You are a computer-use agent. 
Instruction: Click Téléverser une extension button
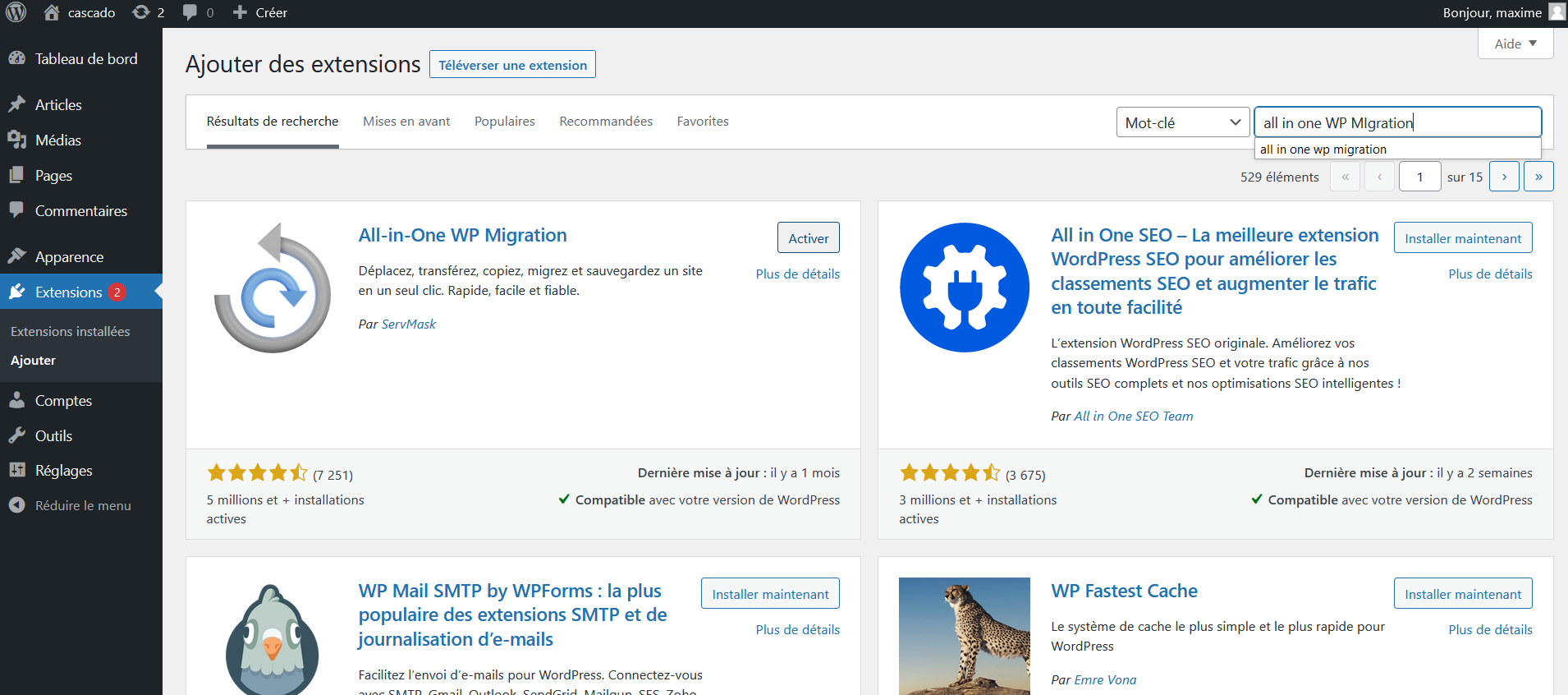tap(512, 65)
